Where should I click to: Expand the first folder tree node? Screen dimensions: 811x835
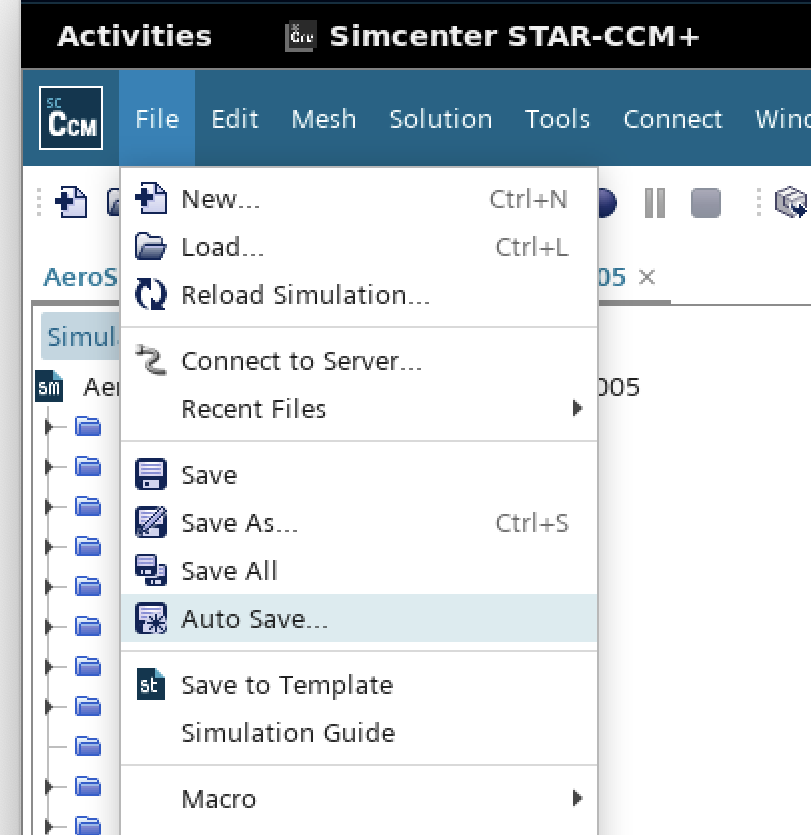pos(48,427)
